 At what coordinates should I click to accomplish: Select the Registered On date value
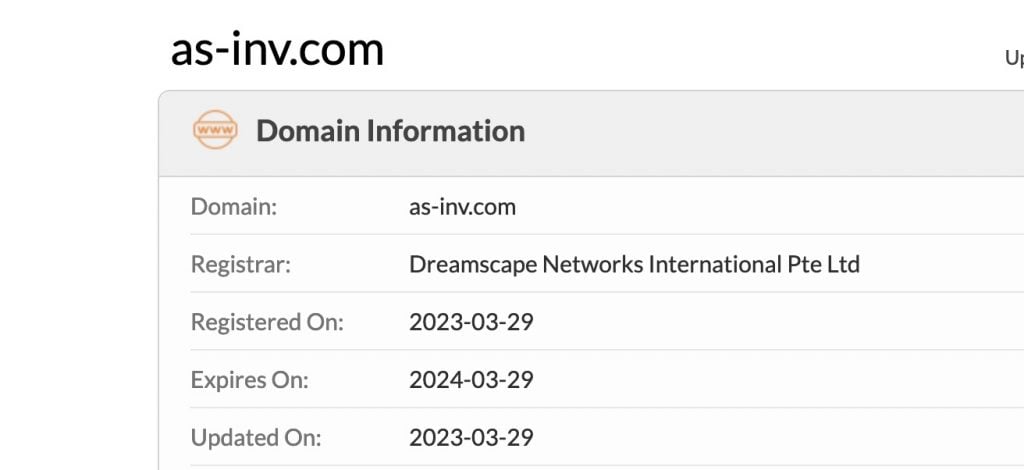click(x=471, y=322)
